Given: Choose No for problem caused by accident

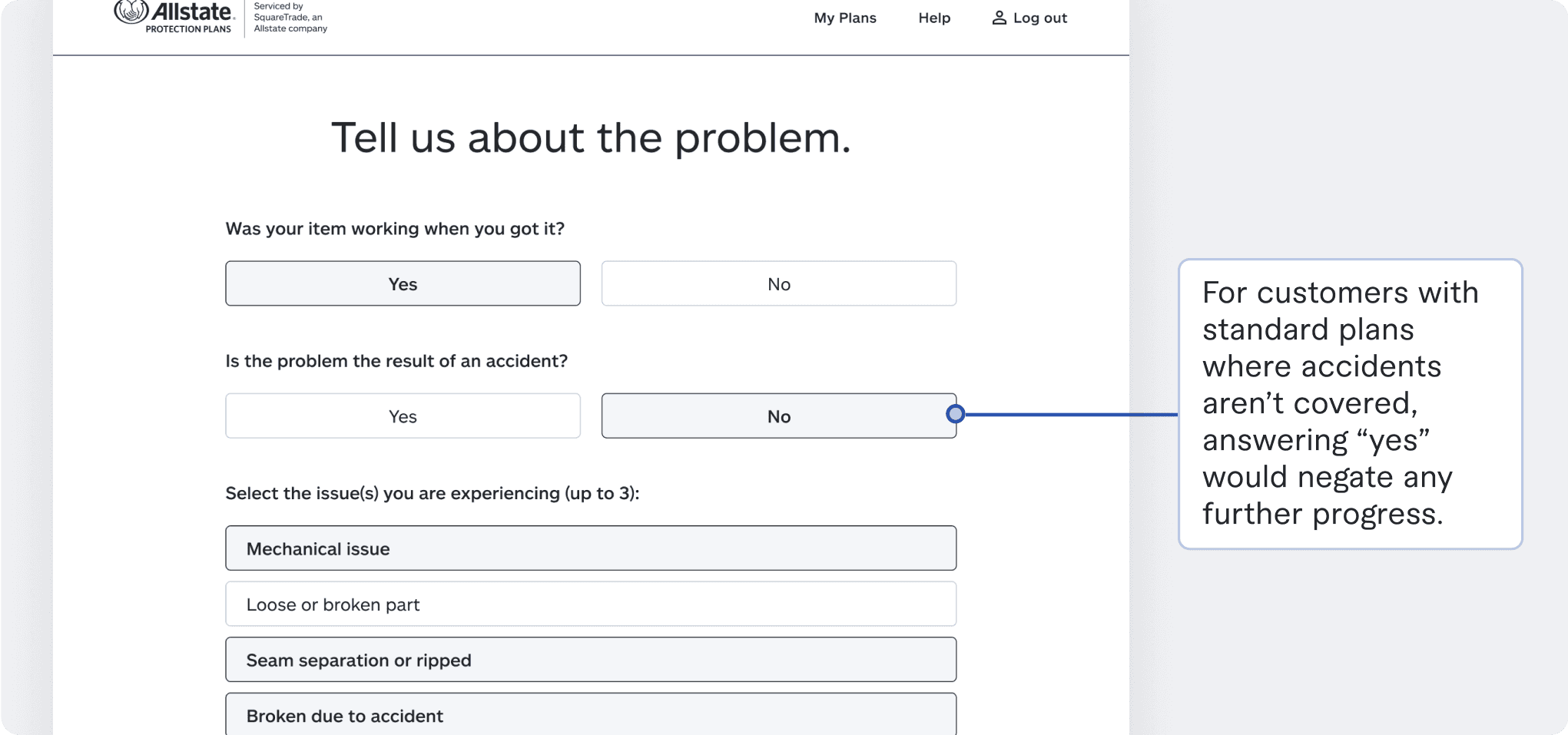Looking at the screenshot, I should pyautogui.click(x=778, y=416).
